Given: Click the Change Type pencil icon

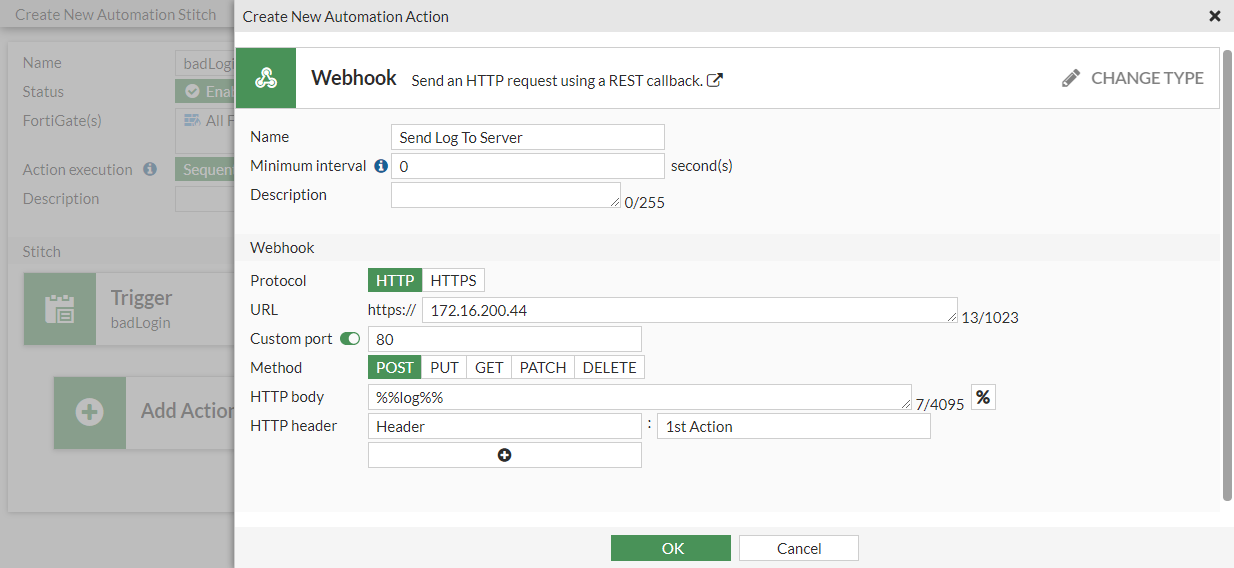Looking at the screenshot, I should pyautogui.click(x=1071, y=78).
